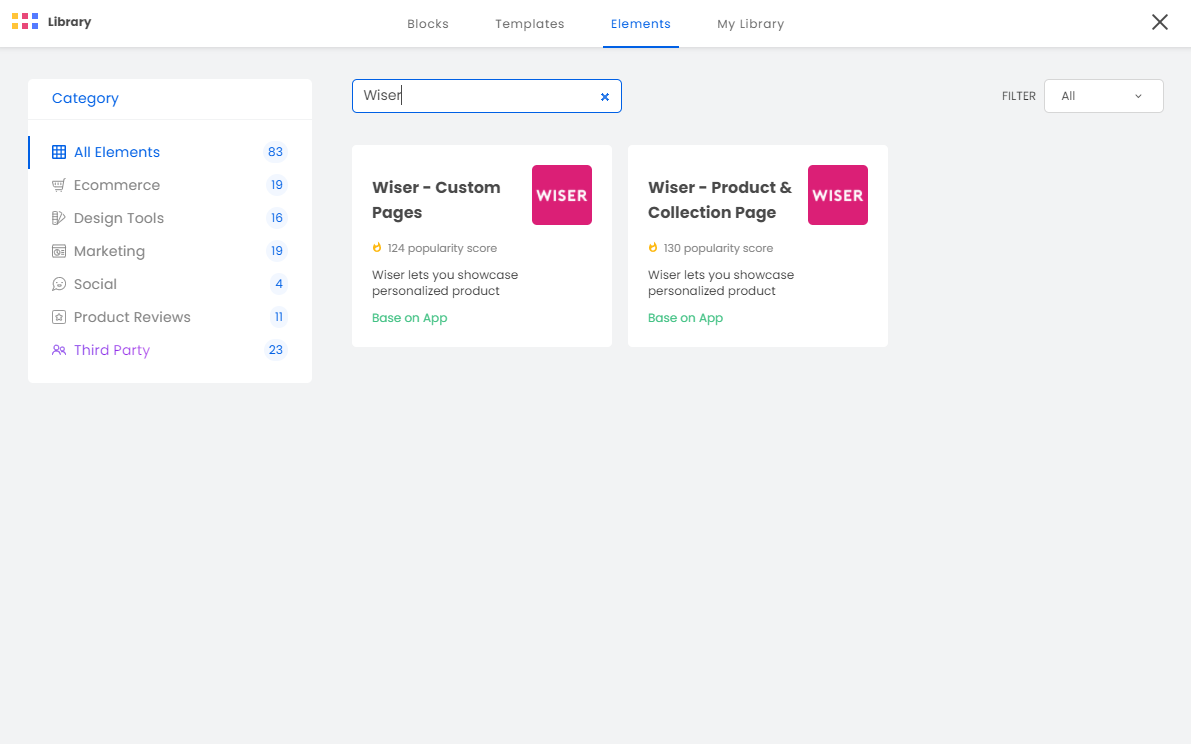The height and width of the screenshot is (744, 1191).
Task: Click the Product Reviews star icon
Action: tap(58, 317)
